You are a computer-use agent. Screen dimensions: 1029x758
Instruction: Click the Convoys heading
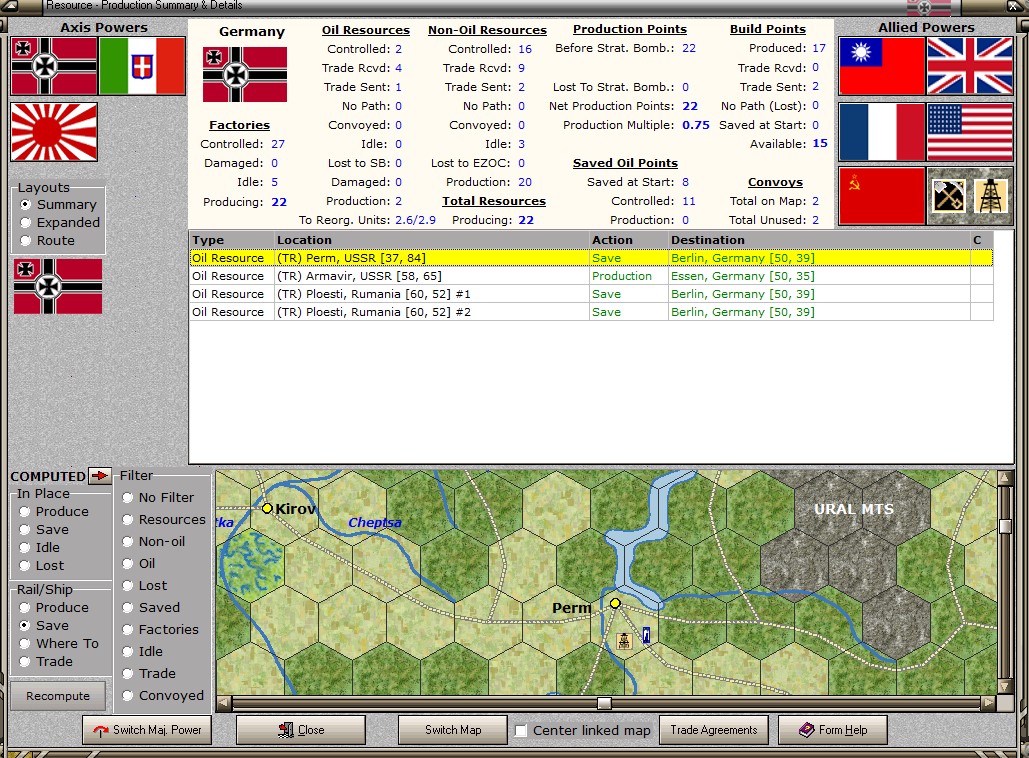coord(775,182)
